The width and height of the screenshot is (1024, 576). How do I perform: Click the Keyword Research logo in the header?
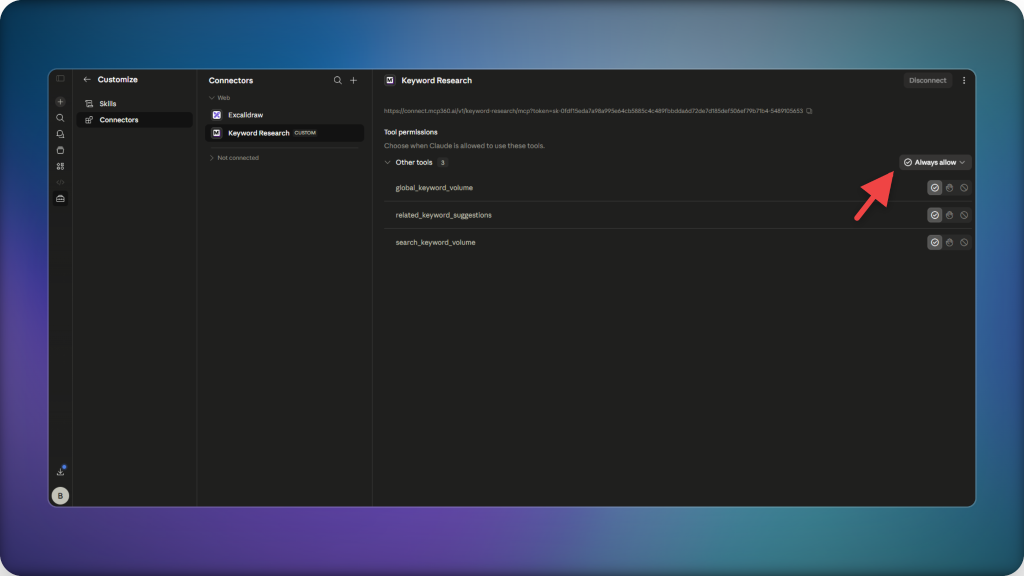[390, 80]
